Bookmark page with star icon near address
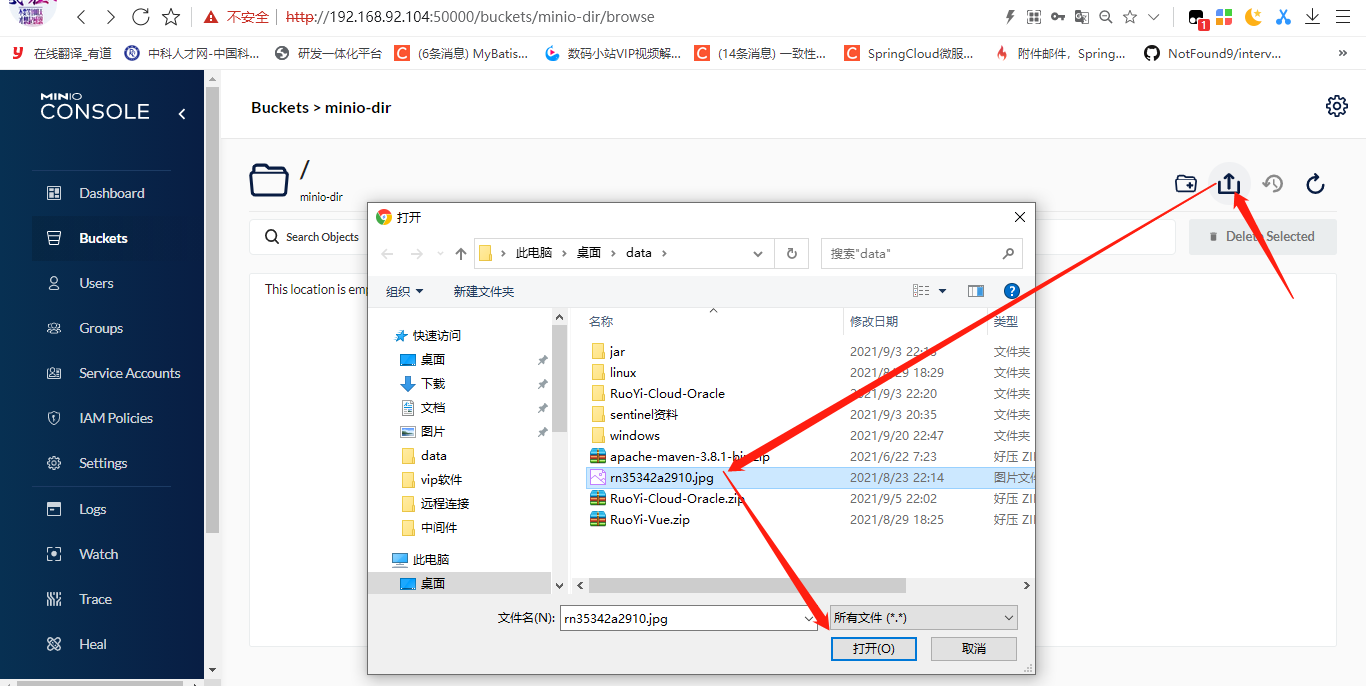Viewport: 1366px width, 686px height. pos(171,17)
